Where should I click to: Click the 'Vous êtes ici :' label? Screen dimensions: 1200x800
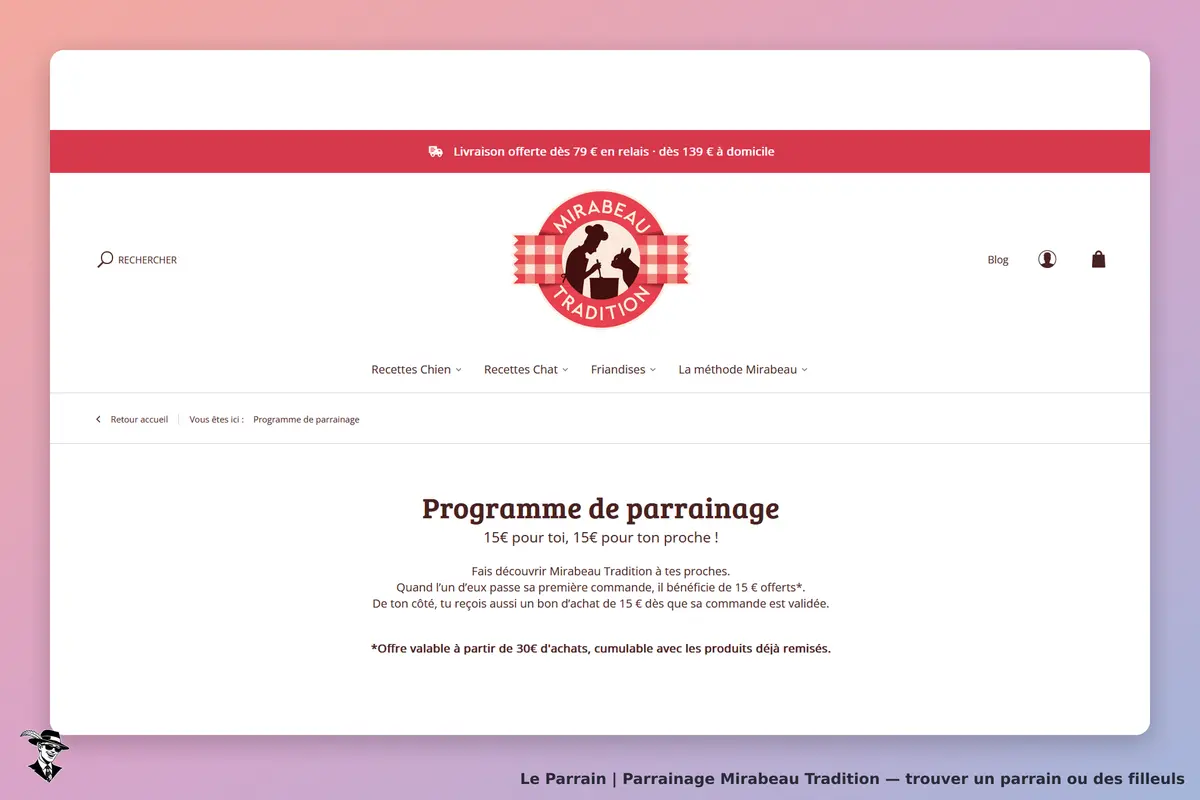click(216, 420)
